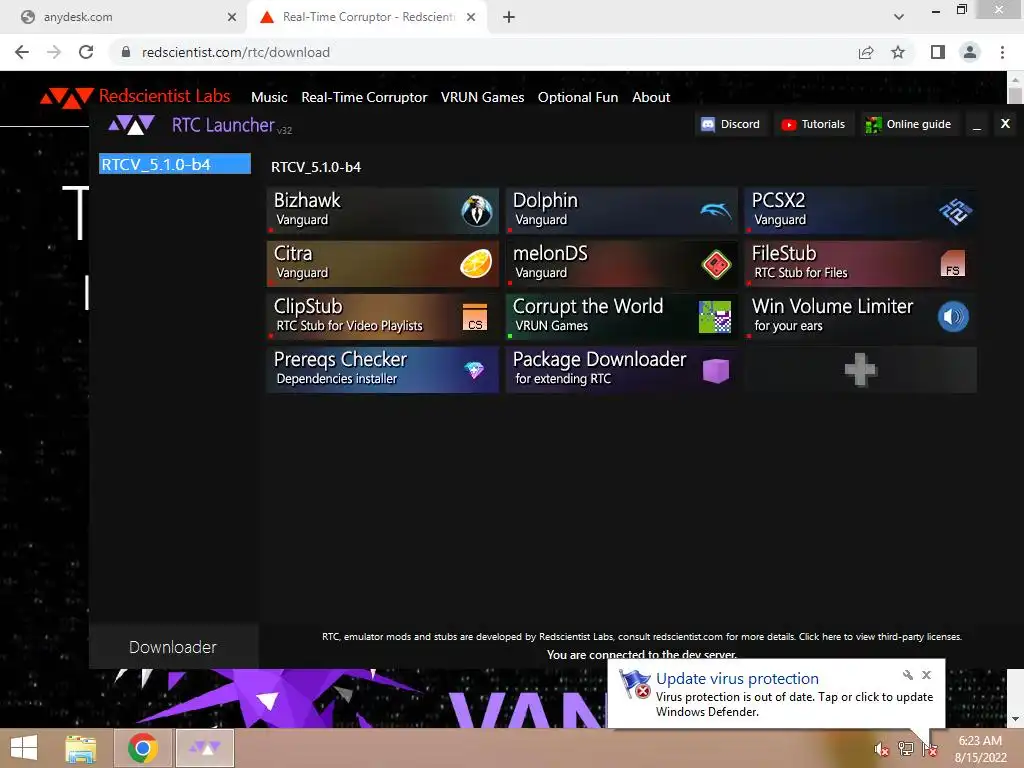Open Win Volume Limiter

(x=861, y=317)
